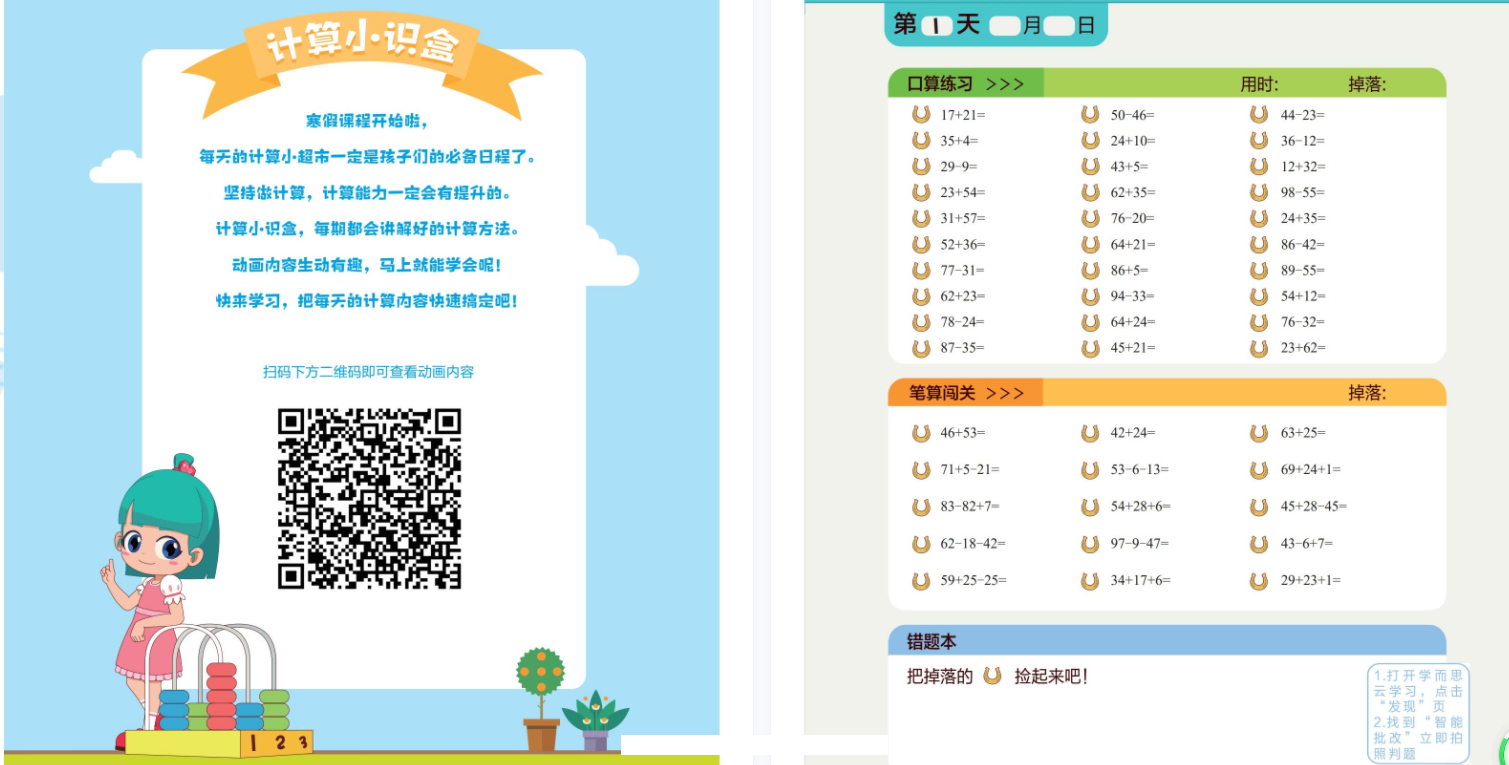Screen dimensions: 1509x765
Task: Click the equation text 36-12=
Action: coord(1303,141)
